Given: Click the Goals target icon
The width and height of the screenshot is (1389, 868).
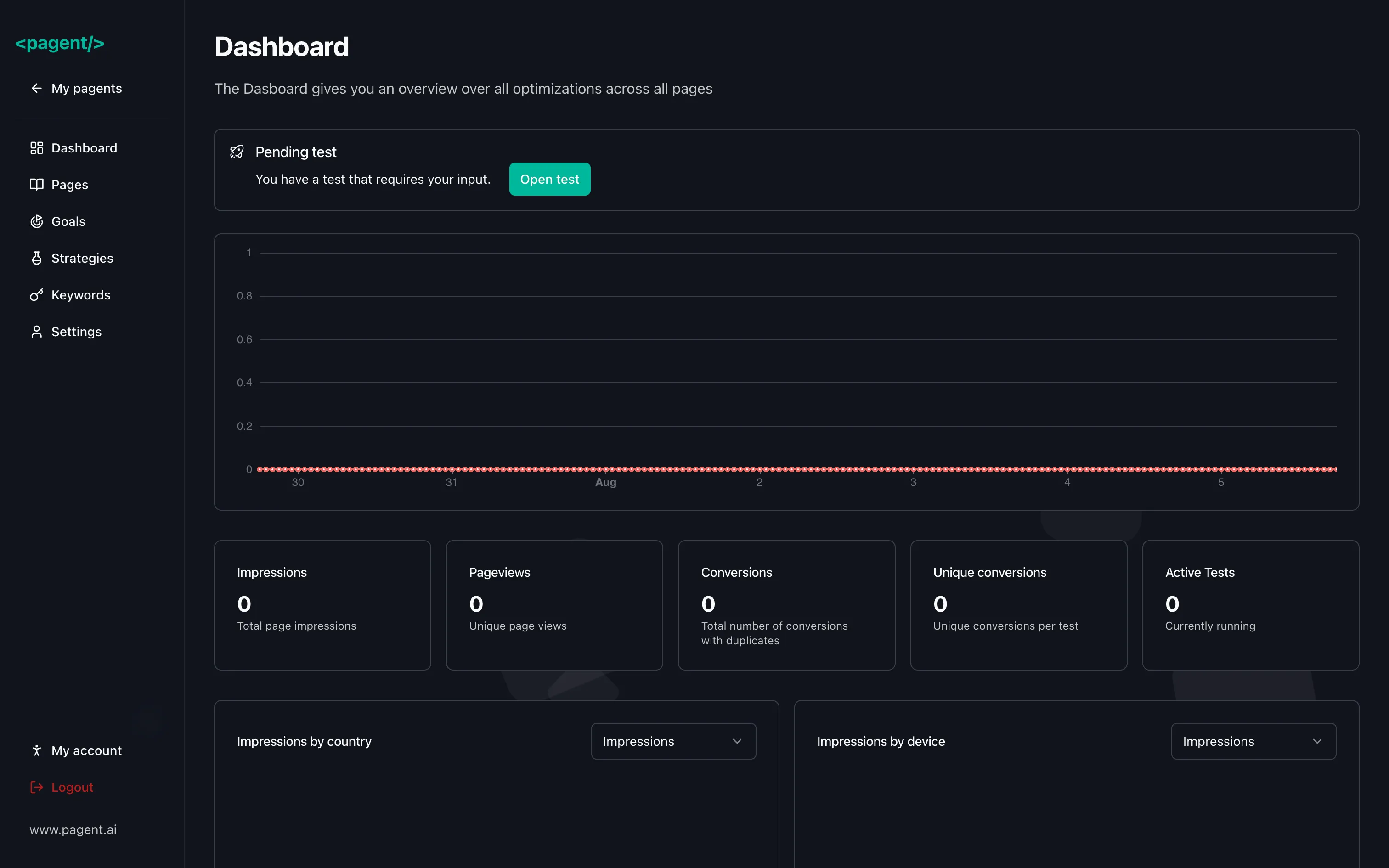Looking at the screenshot, I should coord(37,221).
